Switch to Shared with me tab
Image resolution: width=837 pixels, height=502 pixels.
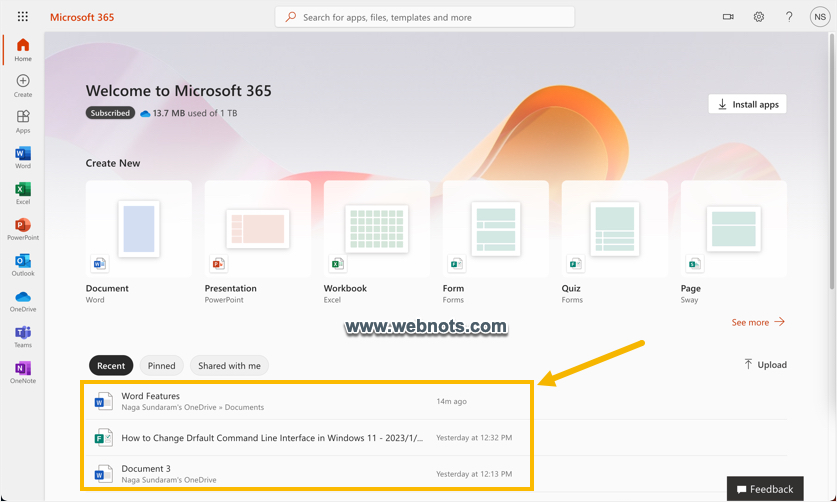tap(230, 366)
